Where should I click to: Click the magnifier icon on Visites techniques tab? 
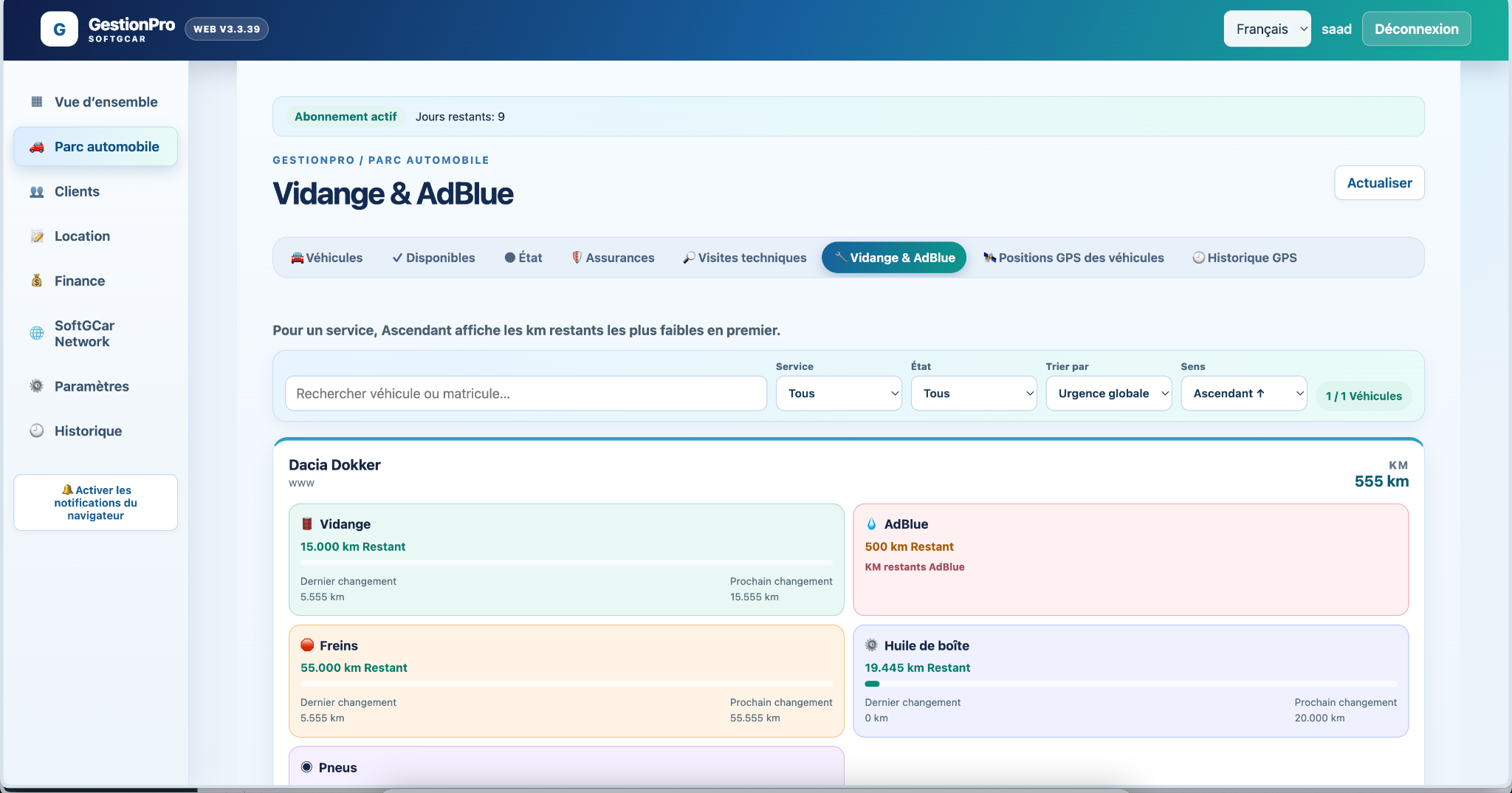pos(689,258)
